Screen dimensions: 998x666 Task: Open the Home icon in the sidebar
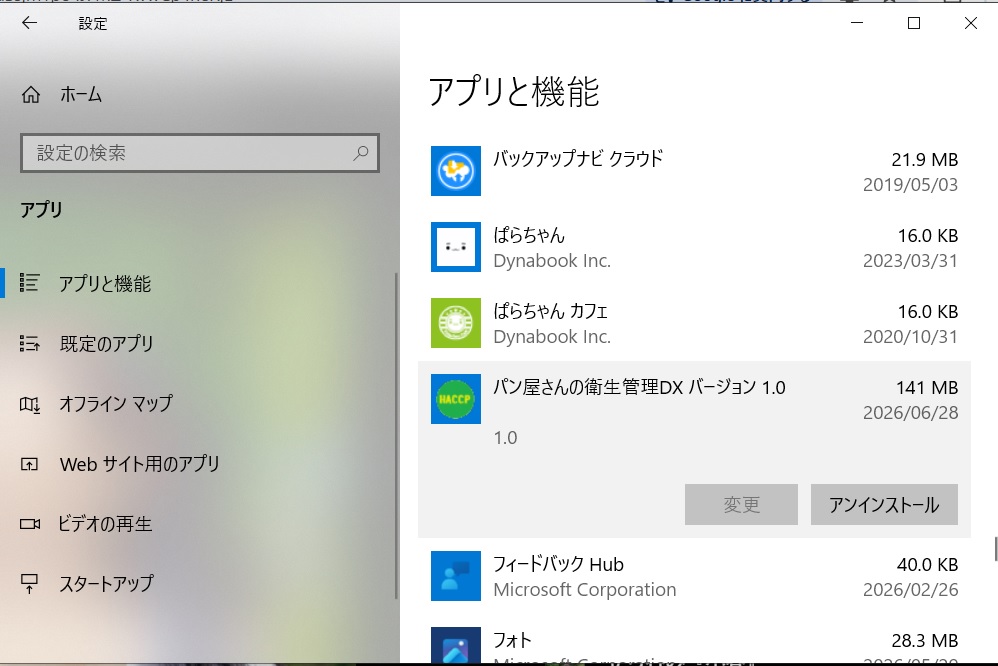(x=31, y=95)
